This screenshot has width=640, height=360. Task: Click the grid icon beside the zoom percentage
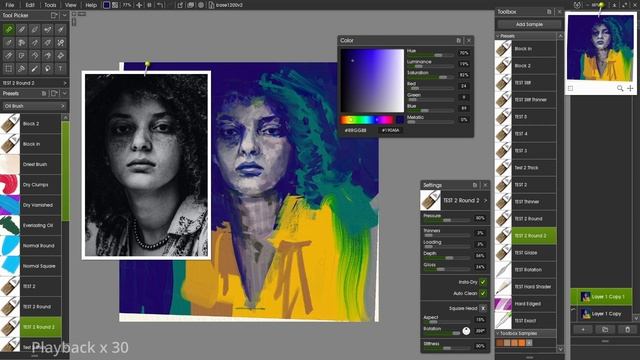point(115,5)
